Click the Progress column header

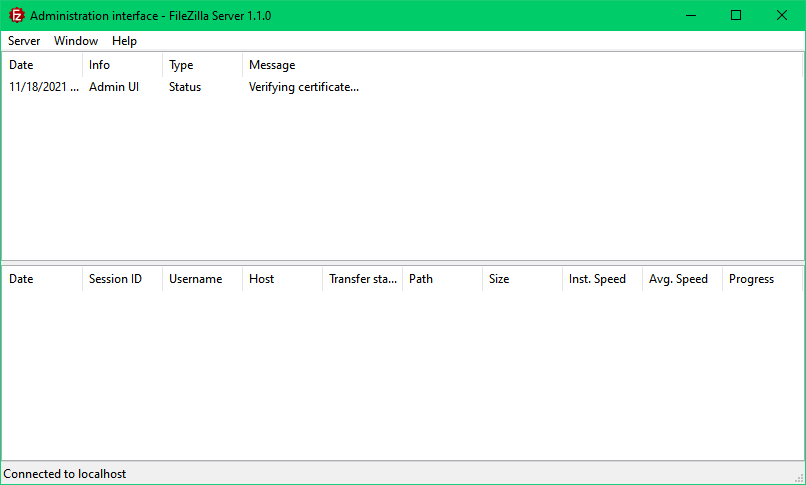[761, 279]
